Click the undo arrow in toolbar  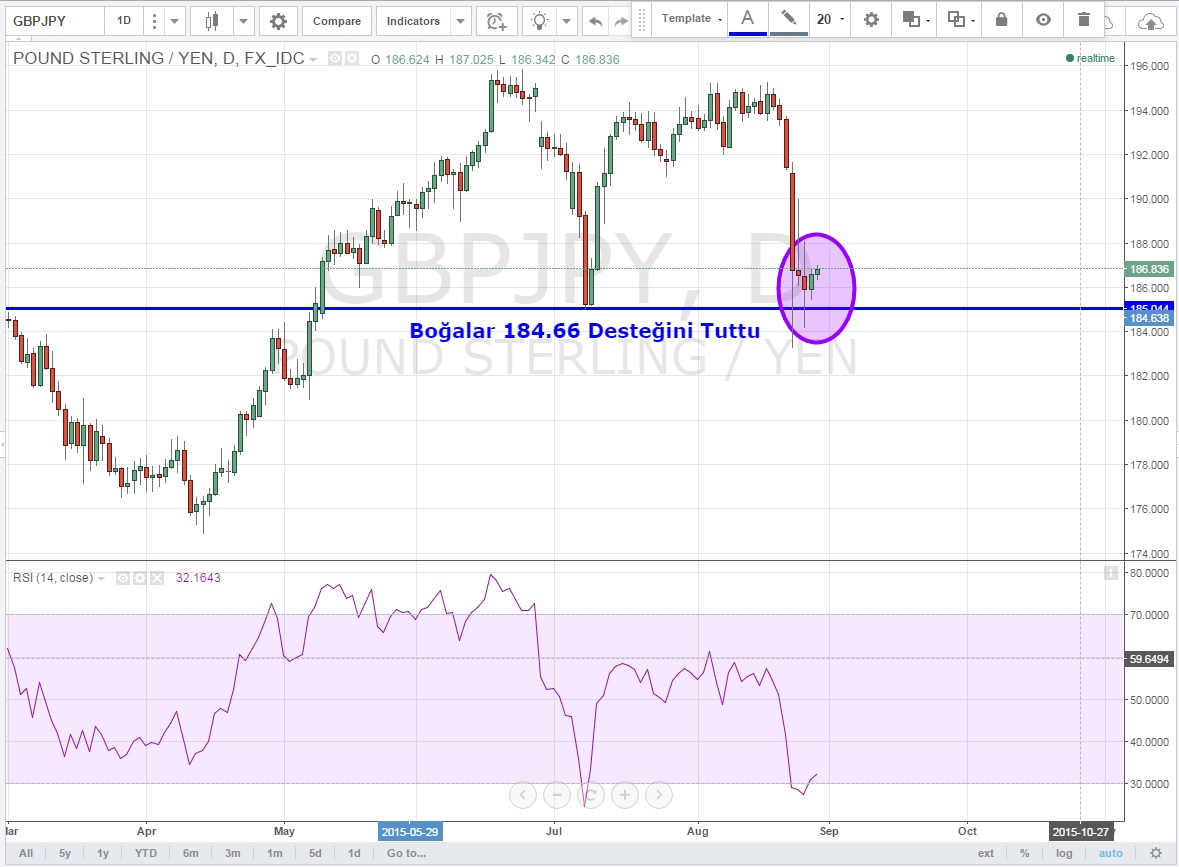[595, 21]
